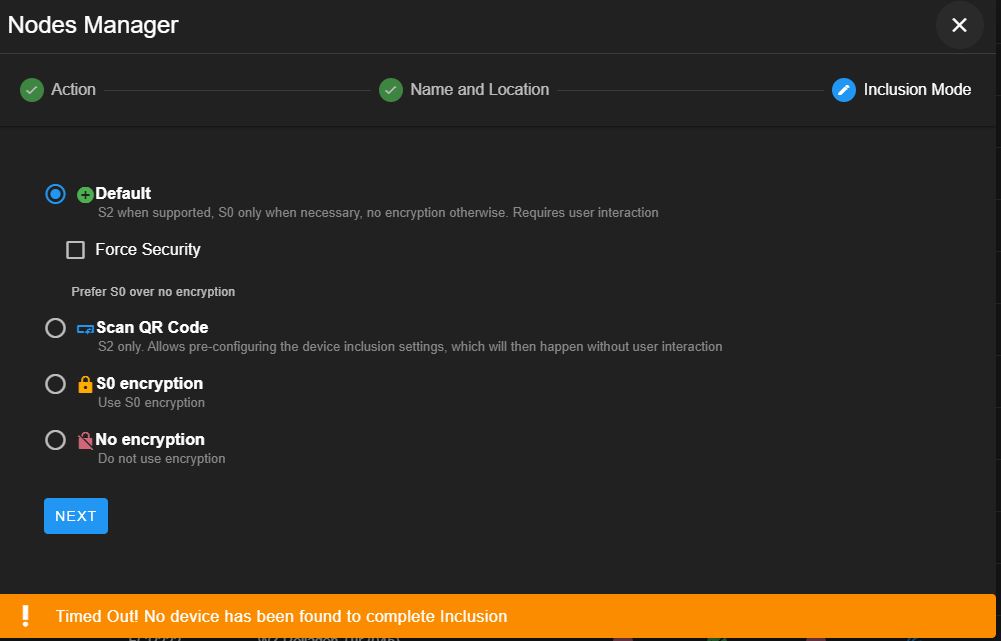Click the Nodes Manager title
The height and width of the screenshot is (641, 1001).
[x=93, y=25]
